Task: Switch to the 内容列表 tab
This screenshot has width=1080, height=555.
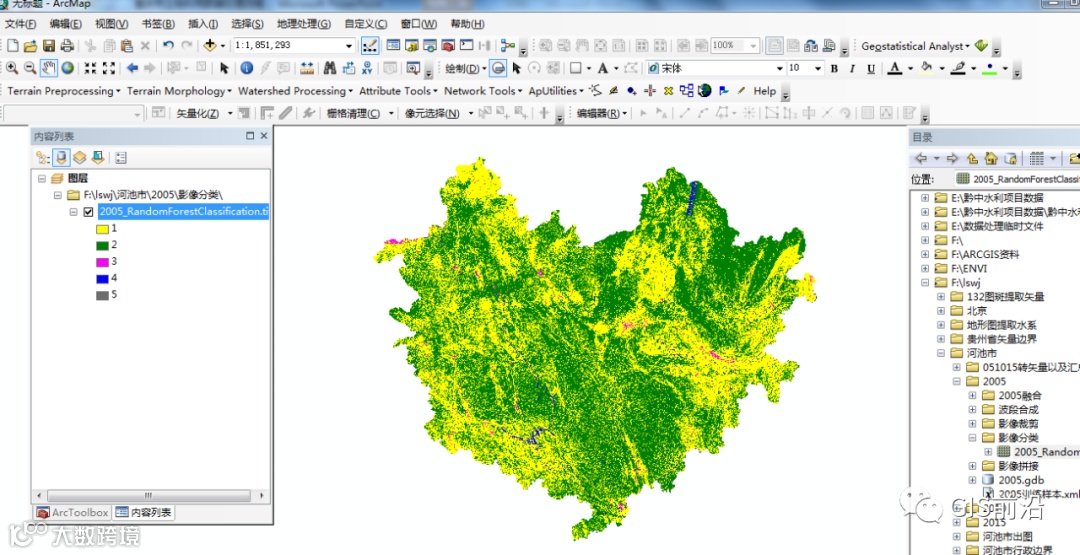Action: 143,513
